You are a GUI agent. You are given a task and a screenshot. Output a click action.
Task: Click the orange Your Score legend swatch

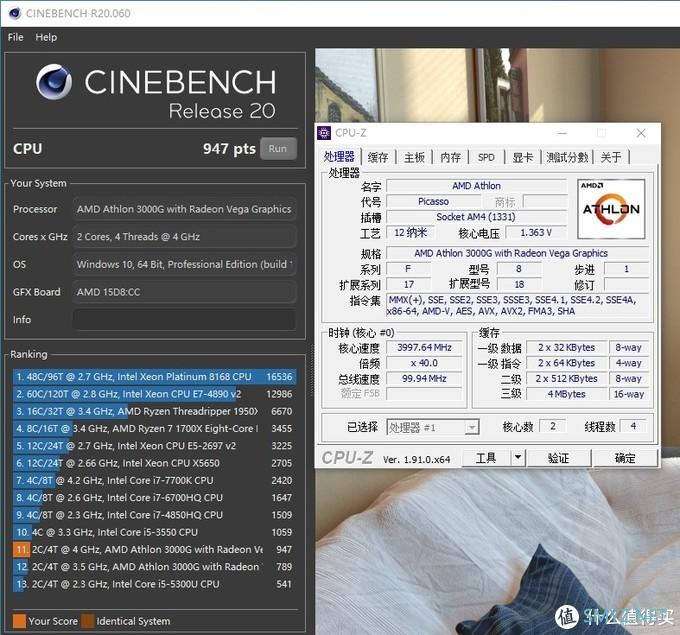[19, 621]
